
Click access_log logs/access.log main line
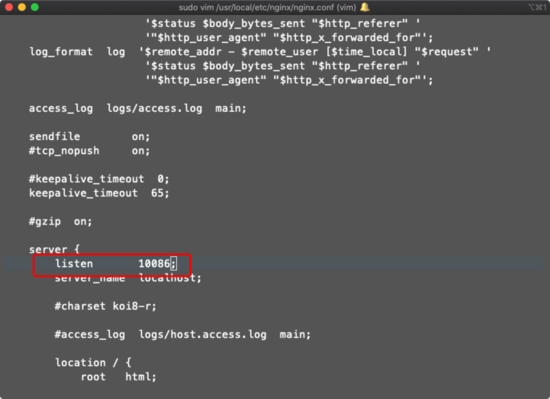138,108
